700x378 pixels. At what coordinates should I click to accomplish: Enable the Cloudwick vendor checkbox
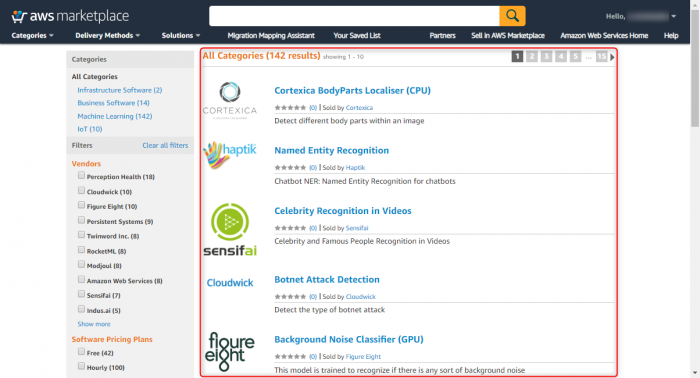coord(81,191)
